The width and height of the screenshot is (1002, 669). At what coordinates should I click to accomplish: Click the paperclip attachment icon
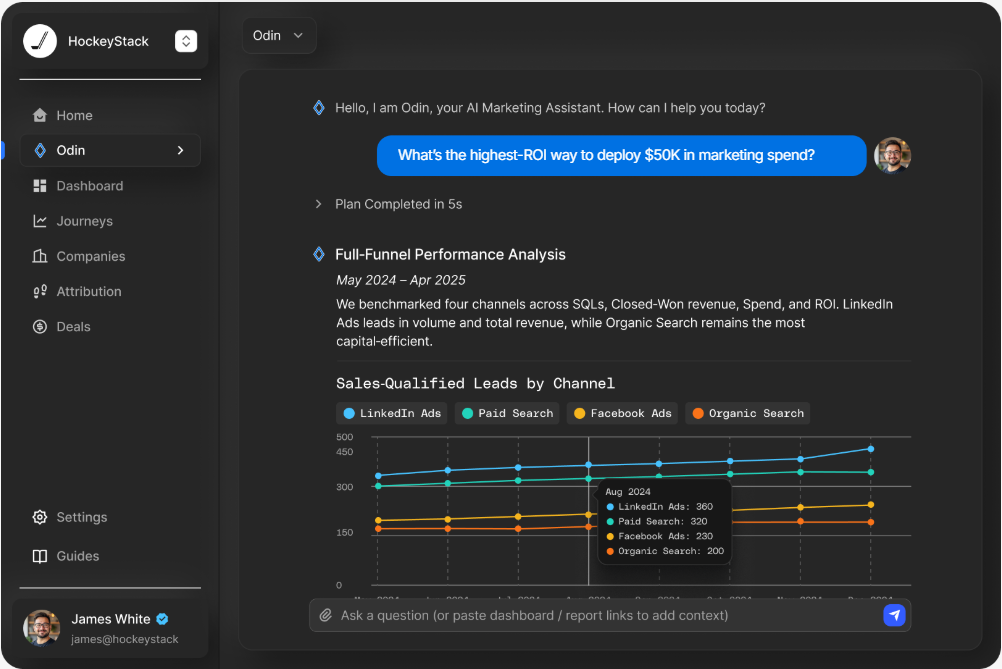click(326, 615)
